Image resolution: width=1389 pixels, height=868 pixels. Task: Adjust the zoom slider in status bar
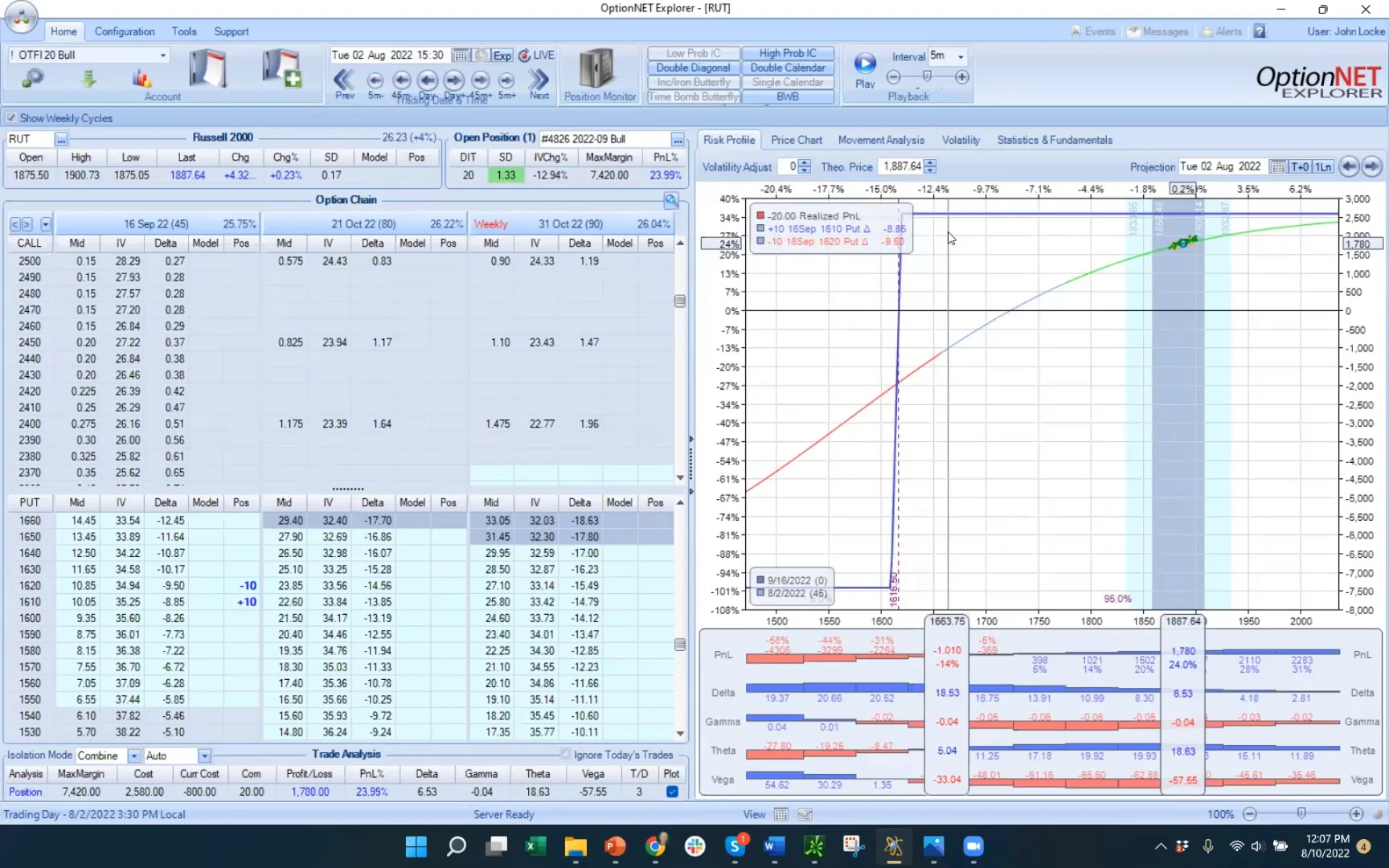pos(1301,813)
